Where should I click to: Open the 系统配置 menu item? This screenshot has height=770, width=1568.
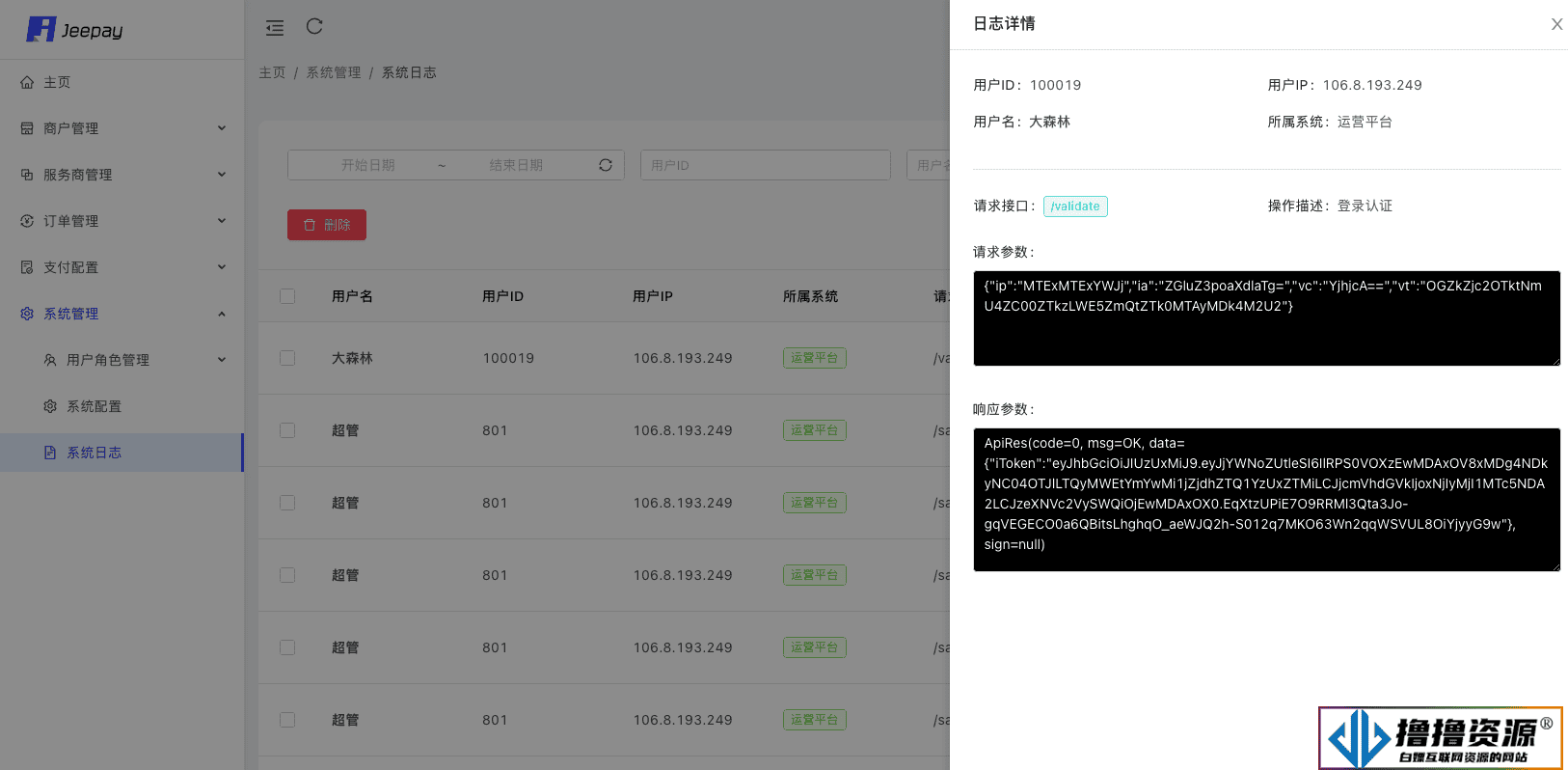pos(122,406)
